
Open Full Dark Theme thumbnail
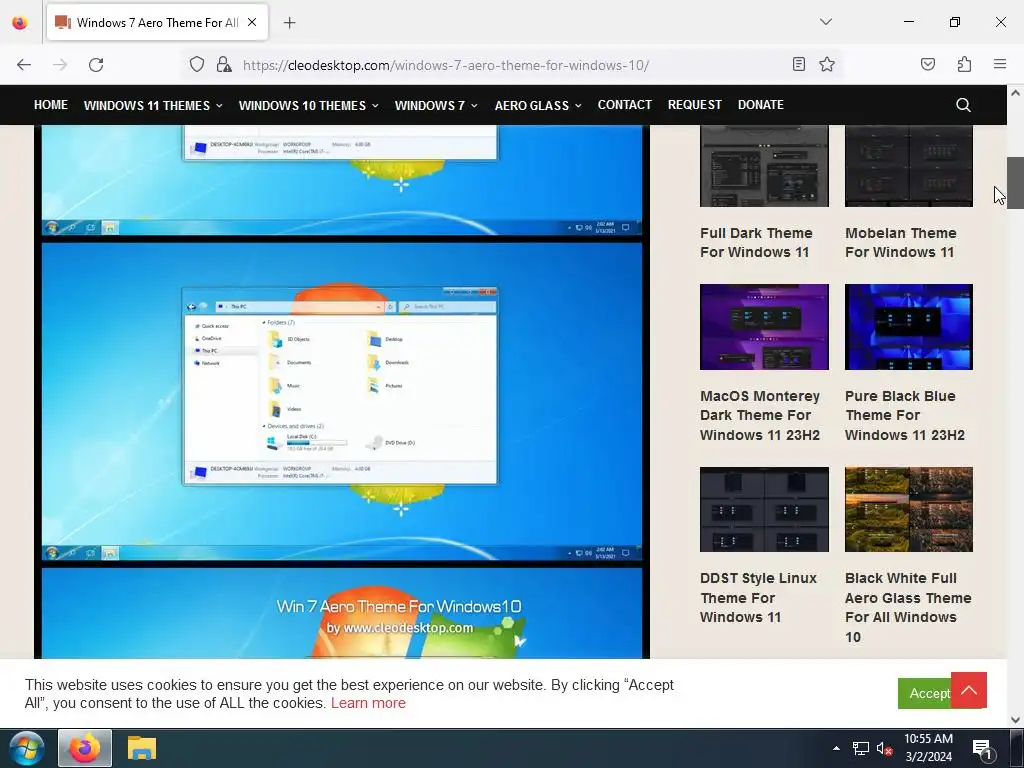764,166
